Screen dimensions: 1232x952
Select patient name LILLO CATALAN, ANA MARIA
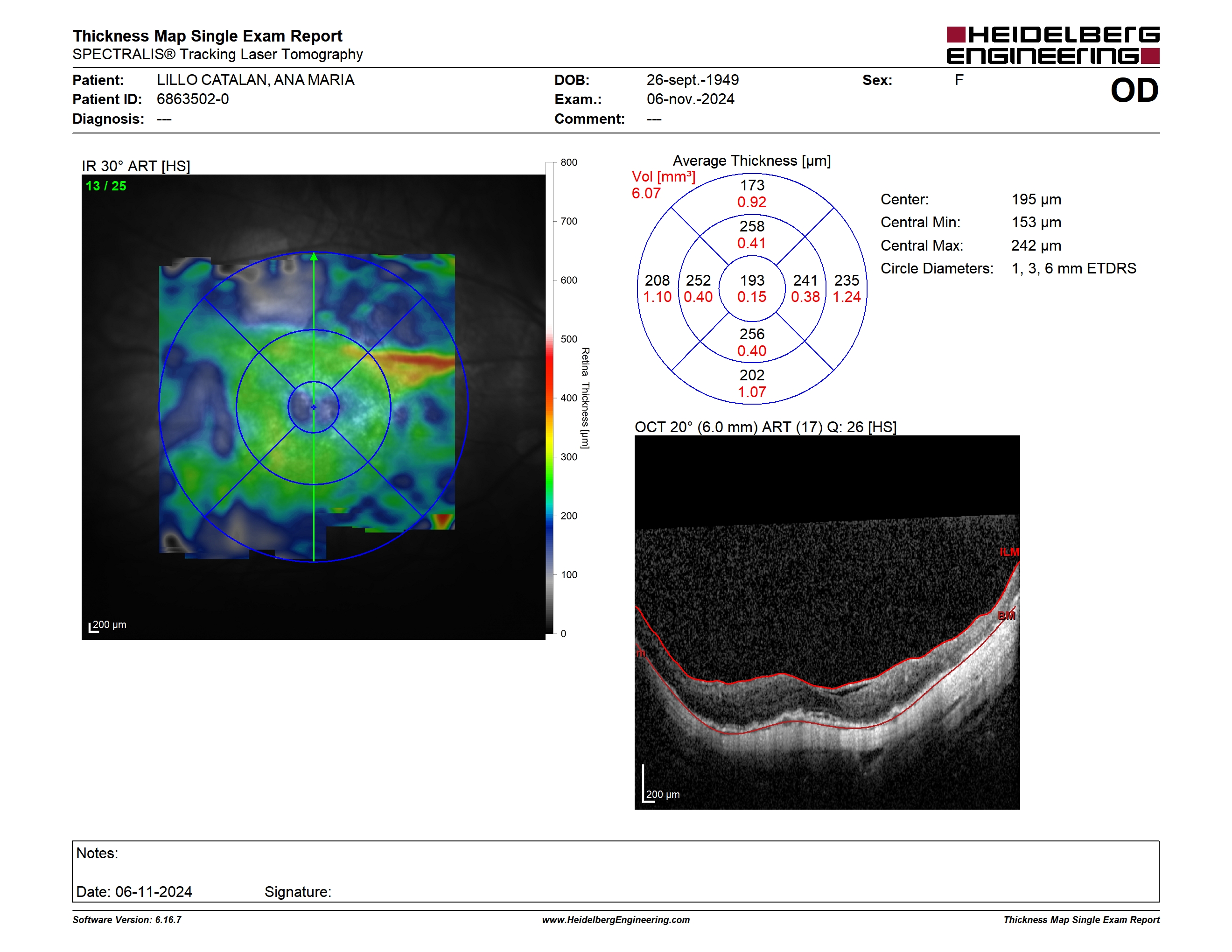tap(256, 80)
